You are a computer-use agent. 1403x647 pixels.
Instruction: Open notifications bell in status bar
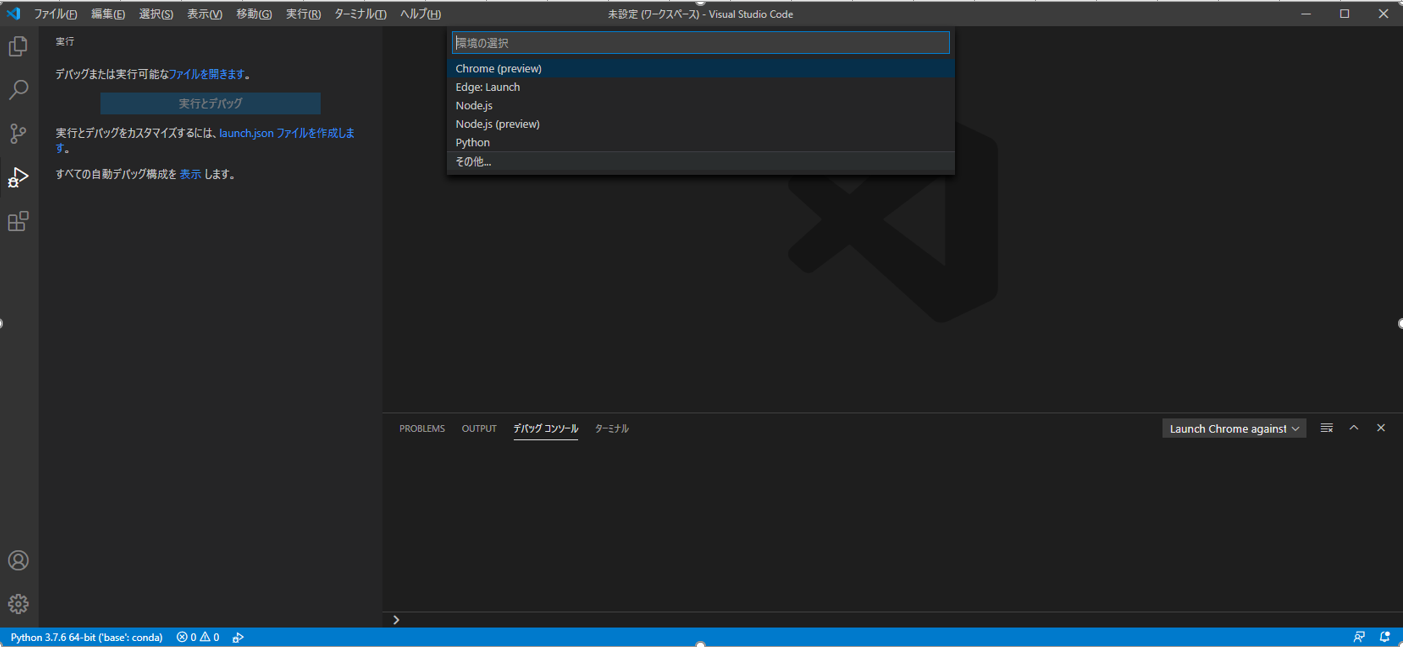click(1385, 637)
